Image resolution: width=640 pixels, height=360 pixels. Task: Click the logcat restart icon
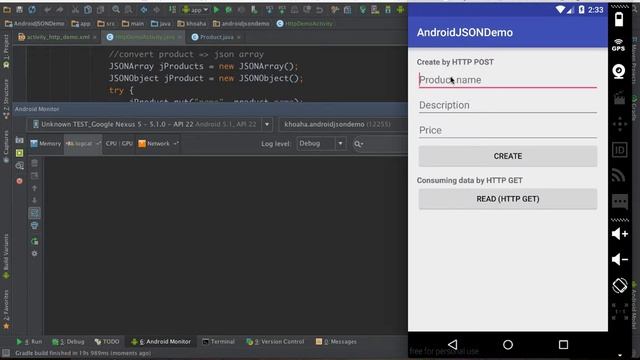[34, 241]
